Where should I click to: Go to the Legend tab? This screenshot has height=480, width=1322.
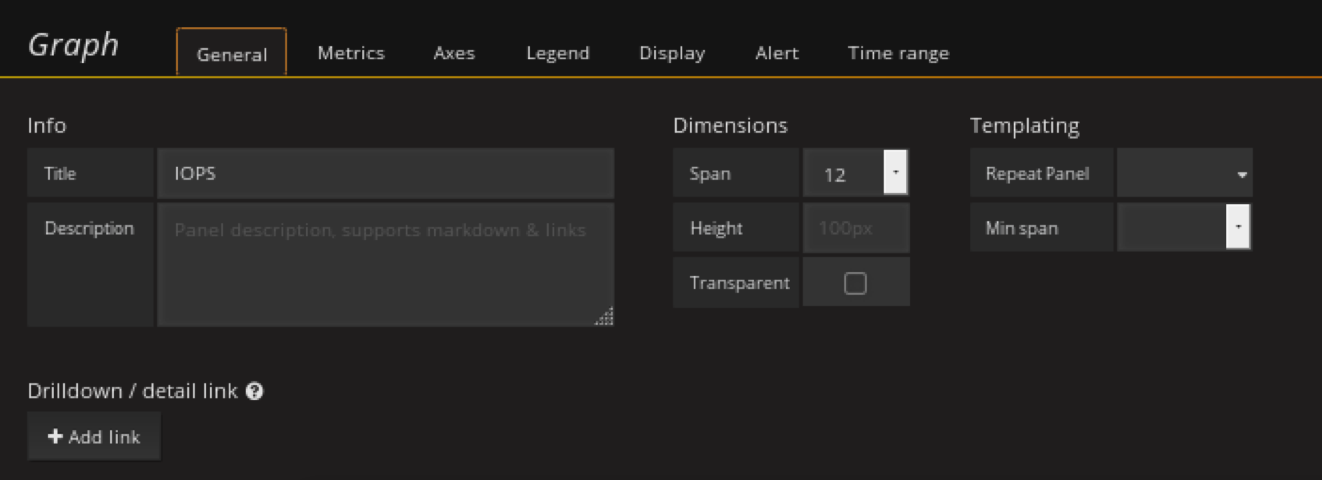[558, 53]
